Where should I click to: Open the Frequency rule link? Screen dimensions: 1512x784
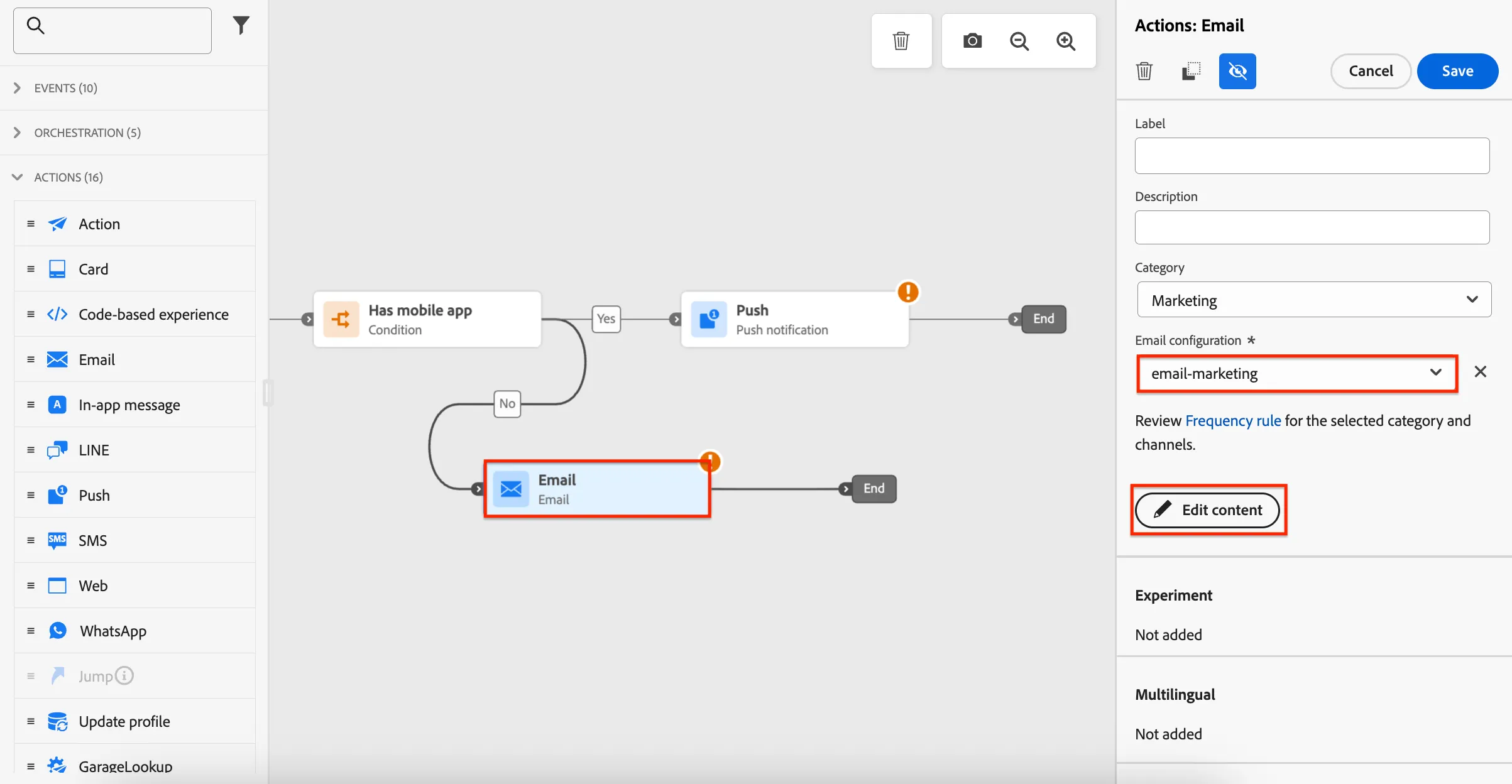1233,420
